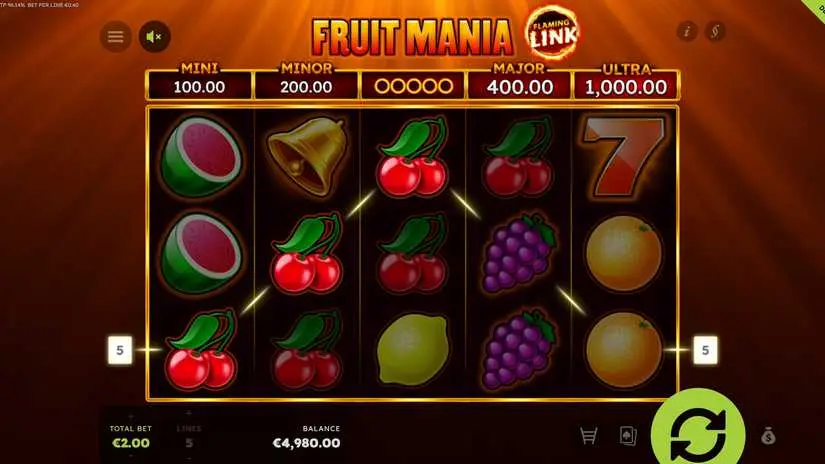The height and width of the screenshot is (464, 825).
Task: Open the info paytable icon
Action: [687, 32]
